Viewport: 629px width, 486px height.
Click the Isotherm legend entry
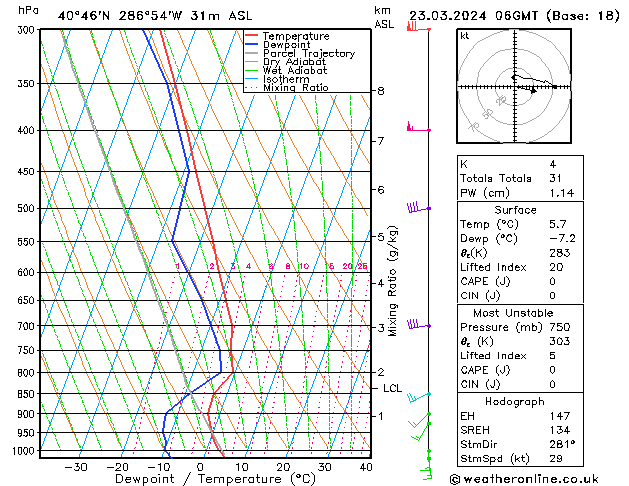277,79
